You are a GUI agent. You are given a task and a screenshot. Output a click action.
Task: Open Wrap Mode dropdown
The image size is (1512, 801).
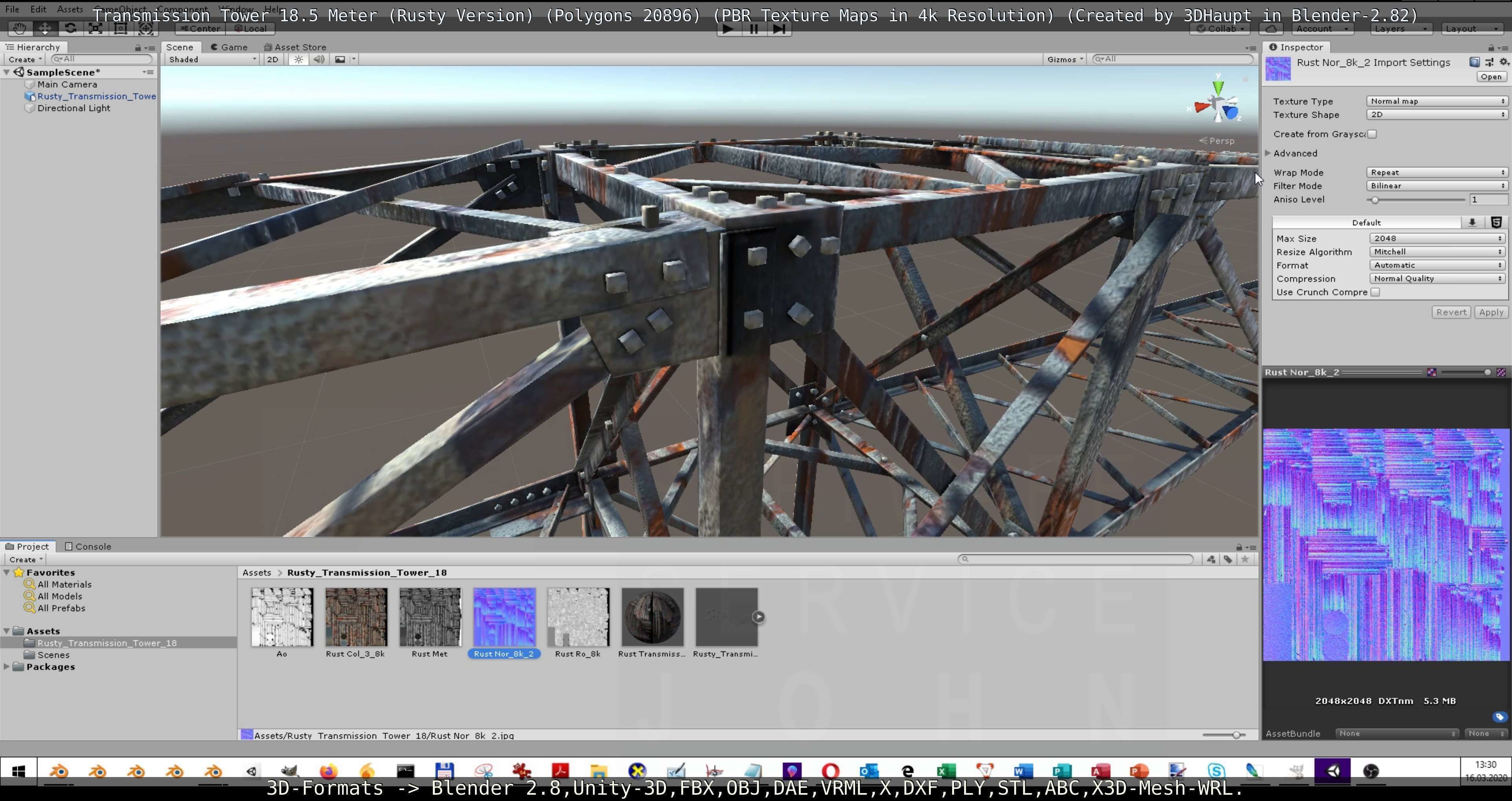(1437, 173)
